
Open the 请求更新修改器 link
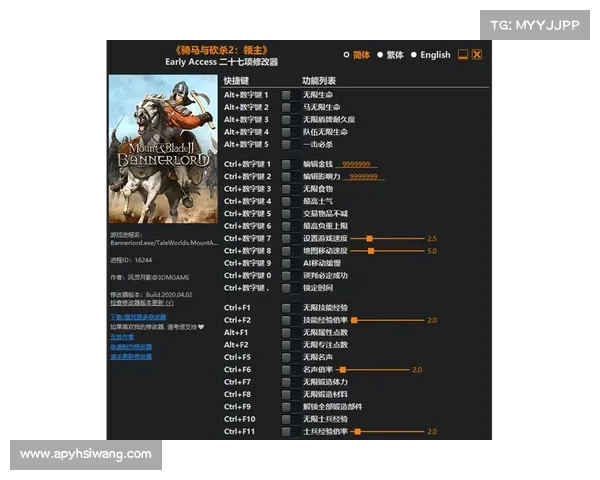coord(131,356)
